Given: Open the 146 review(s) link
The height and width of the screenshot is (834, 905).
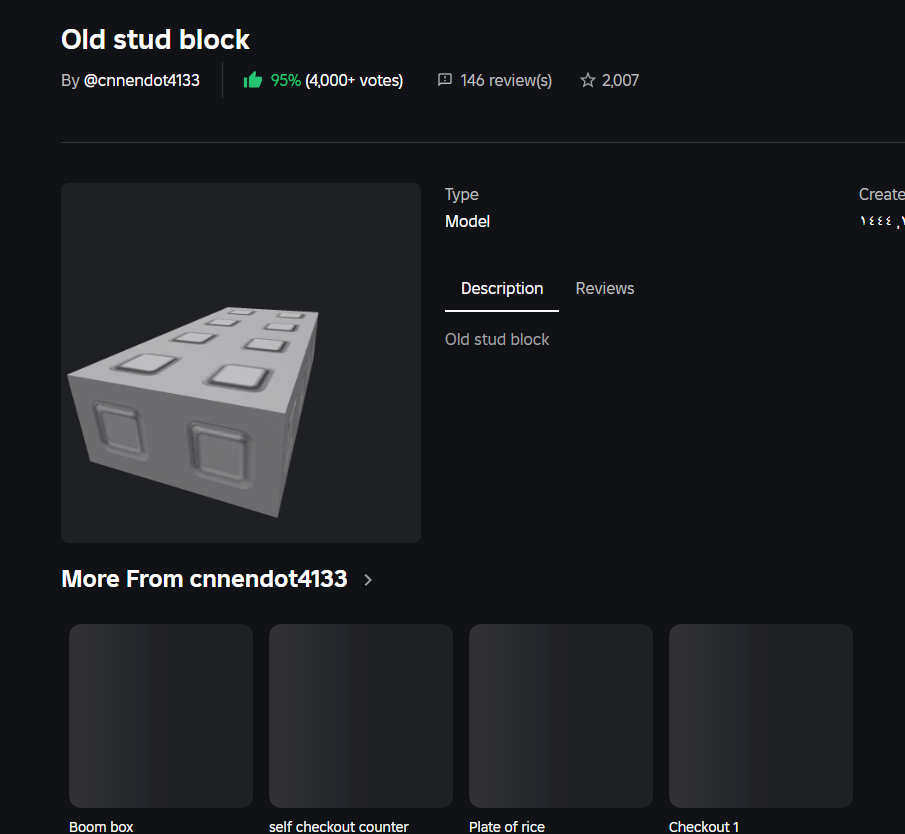Looking at the screenshot, I should [506, 80].
